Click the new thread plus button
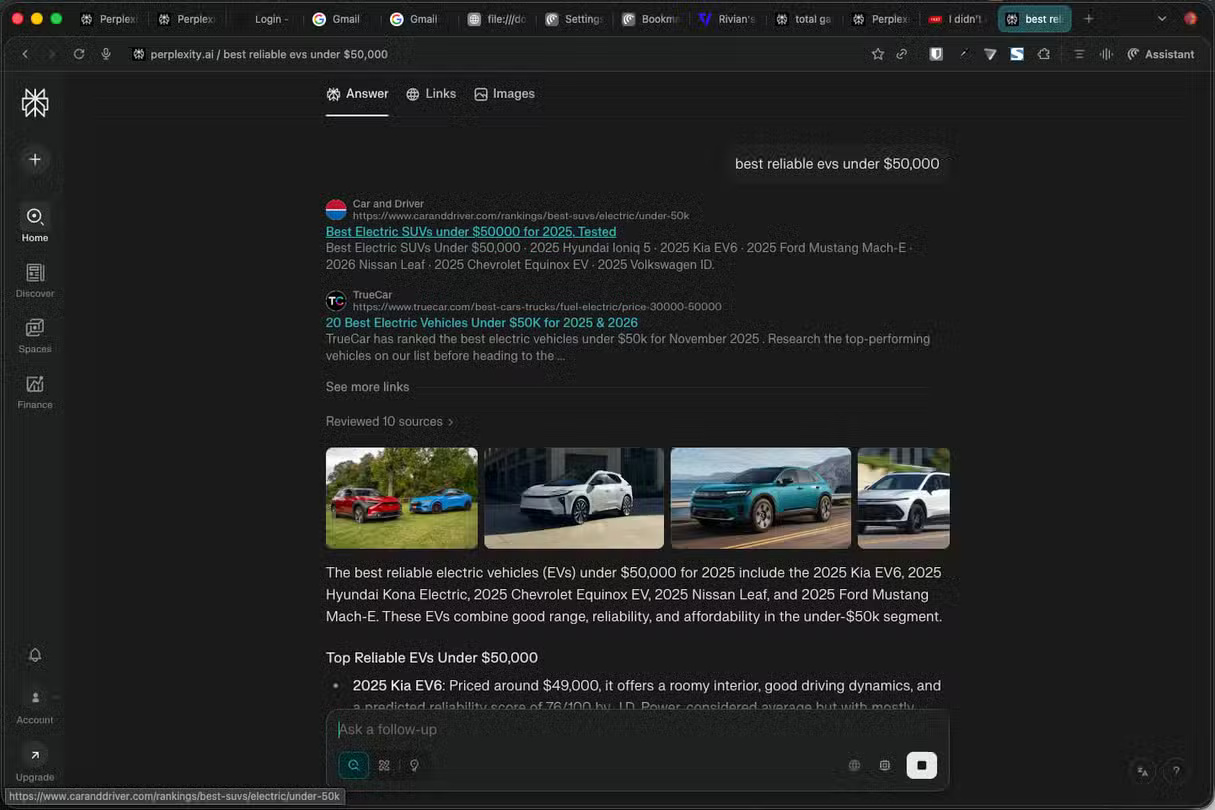This screenshot has width=1215, height=810. [35, 159]
